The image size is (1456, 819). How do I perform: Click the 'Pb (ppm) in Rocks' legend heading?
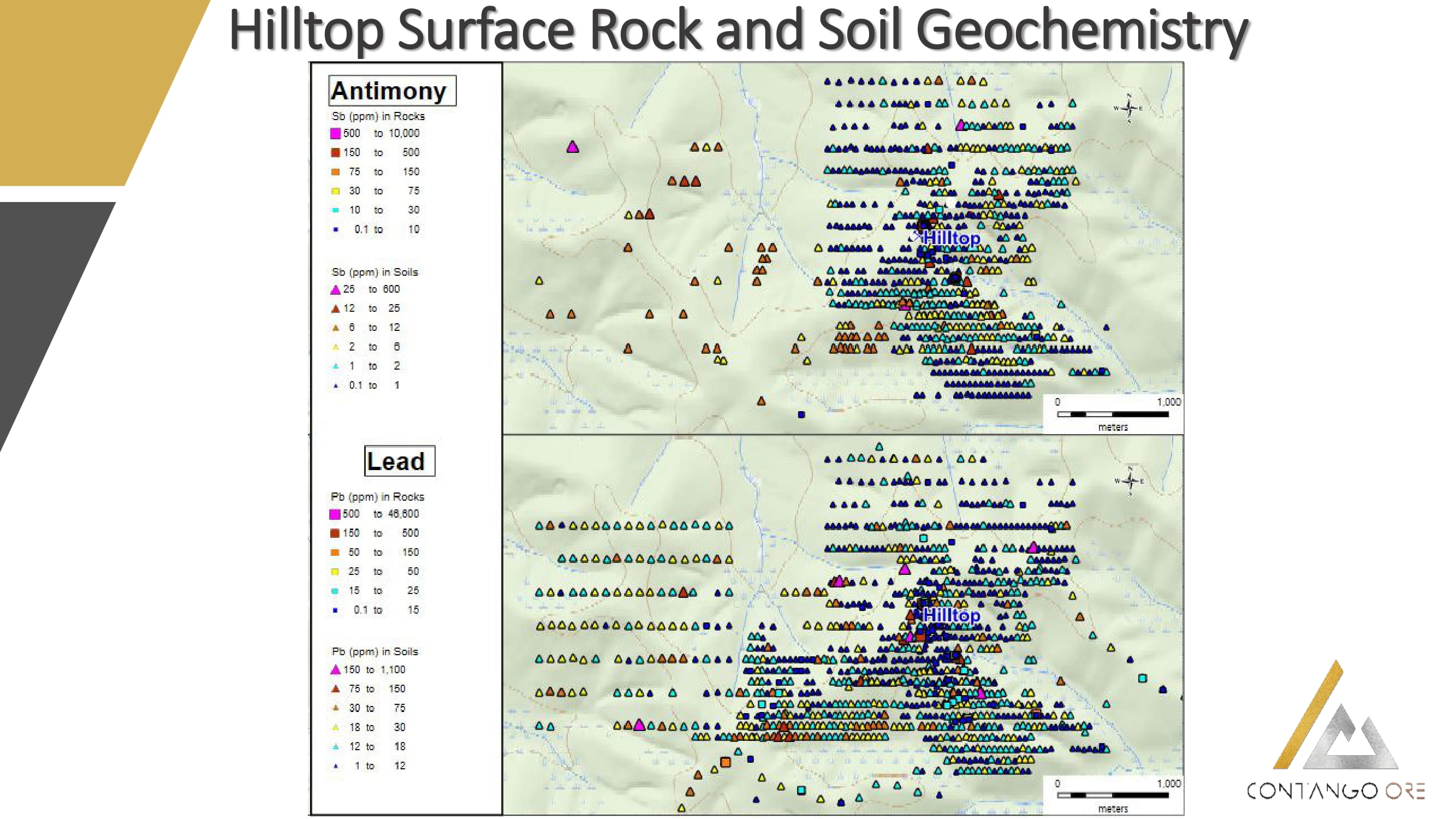(x=377, y=497)
